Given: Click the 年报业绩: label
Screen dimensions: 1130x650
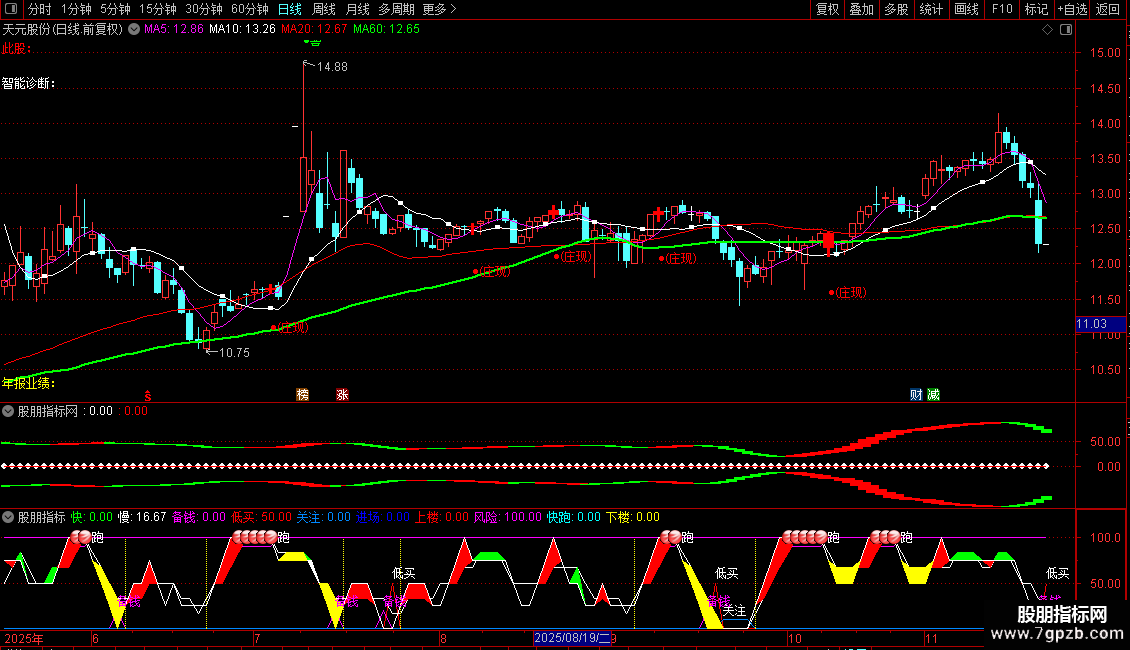Looking at the screenshot, I should click(x=29, y=383).
